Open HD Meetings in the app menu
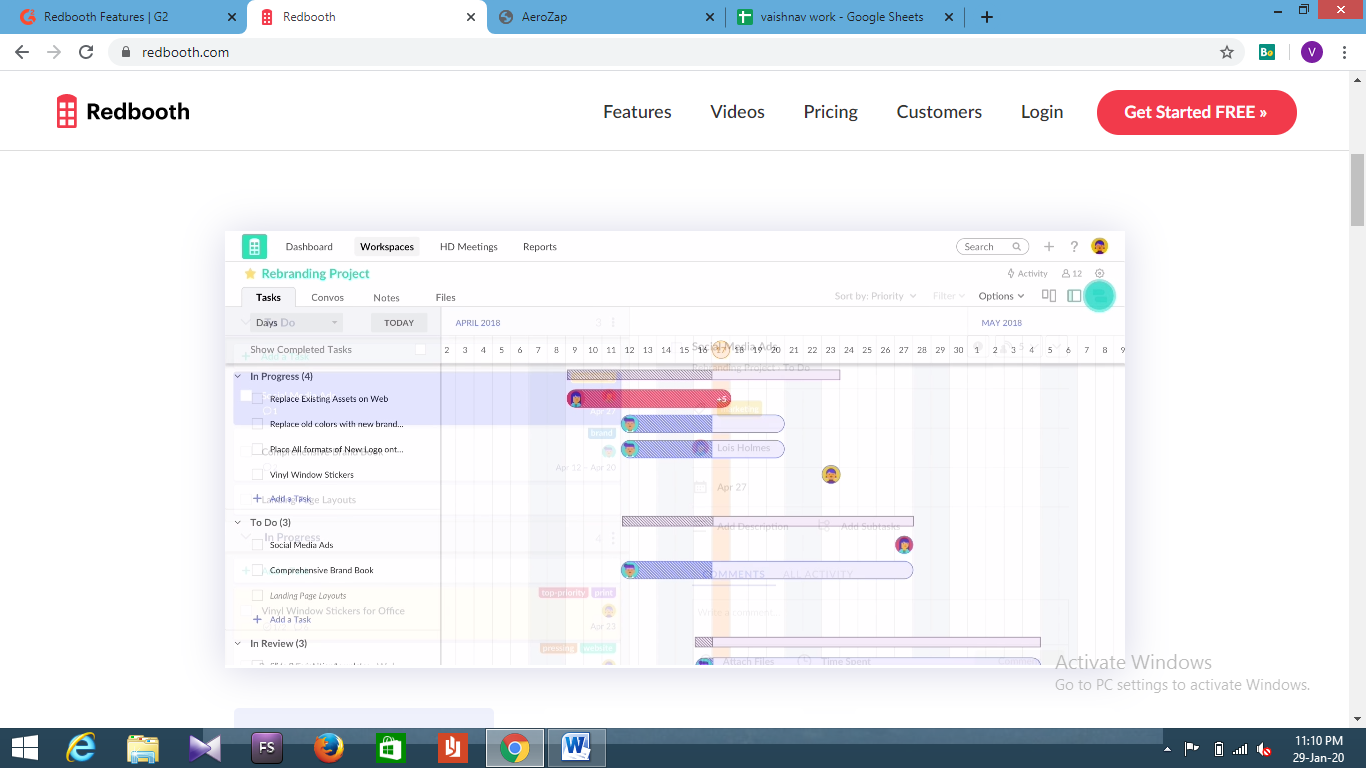The image size is (1366, 768). [x=469, y=247]
